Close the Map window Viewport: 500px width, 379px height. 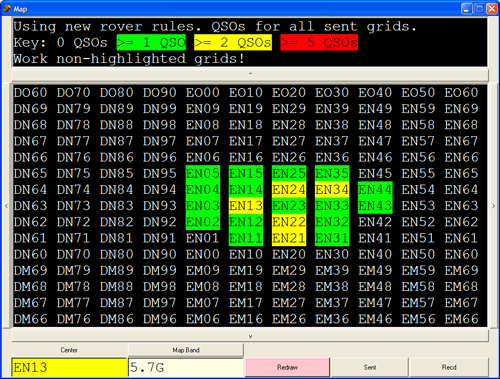[492, 9]
